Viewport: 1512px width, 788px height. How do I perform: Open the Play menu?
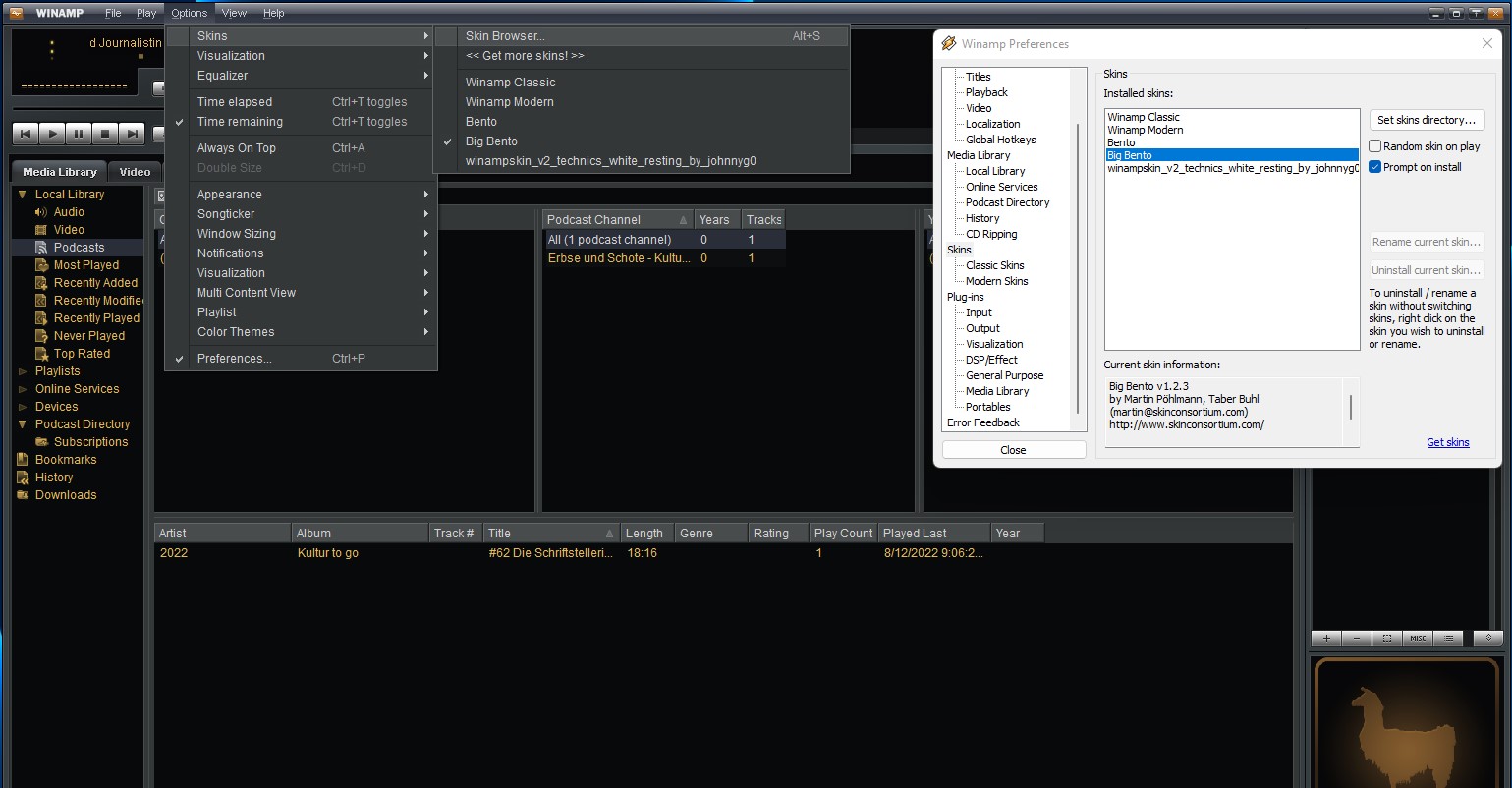tap(146, 13)
